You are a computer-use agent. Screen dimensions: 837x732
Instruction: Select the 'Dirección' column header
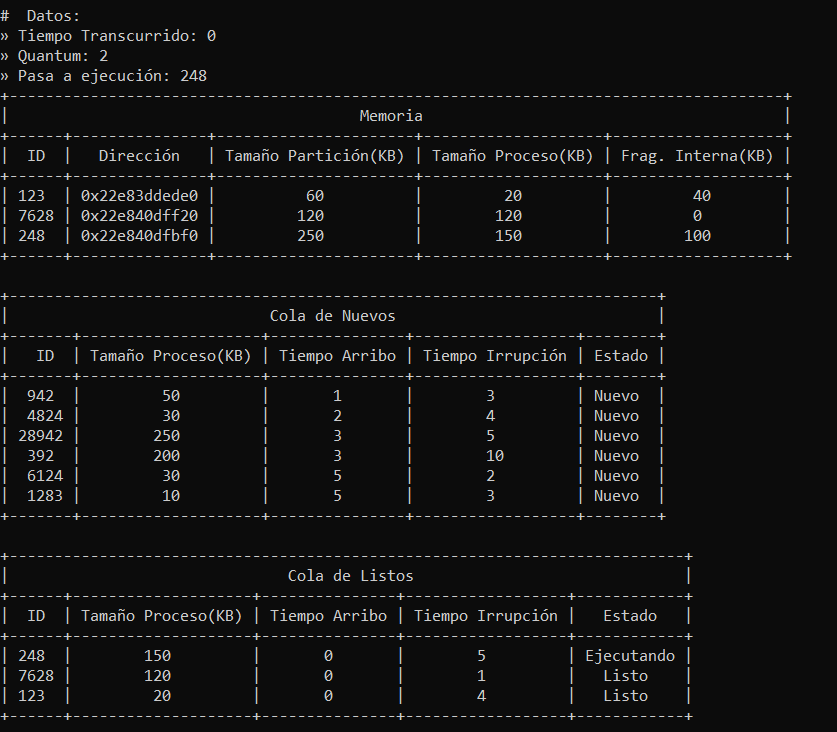pyautogui.click(x=139, y=156)
